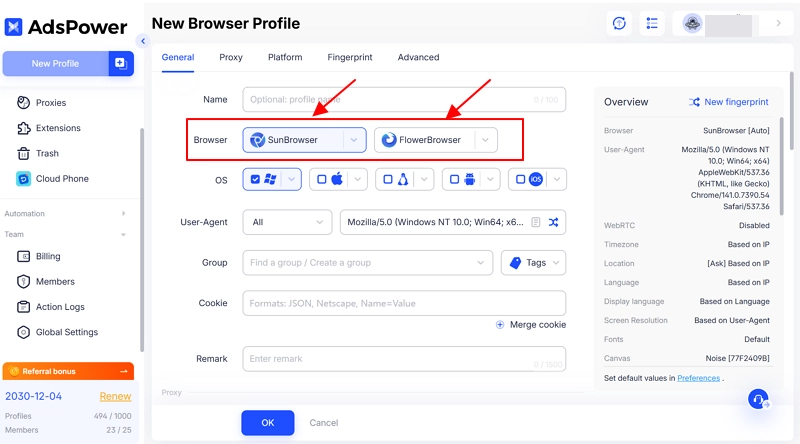Image resolution: width=800 pixels, height=444 pixels.
Task: Confirm with the OK button
Action: [x=268, y=423]
